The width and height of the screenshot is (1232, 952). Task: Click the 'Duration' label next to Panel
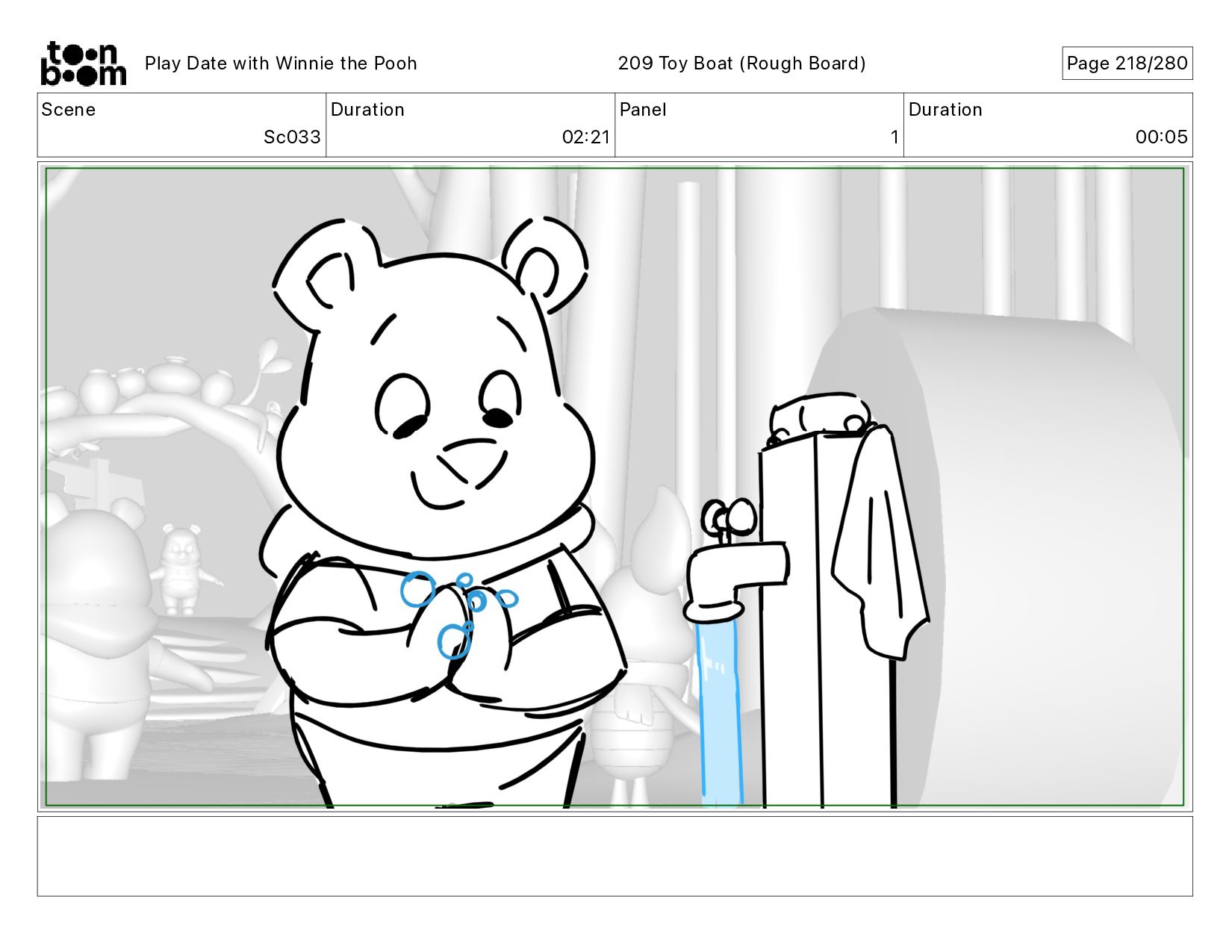tap(945, 110)
